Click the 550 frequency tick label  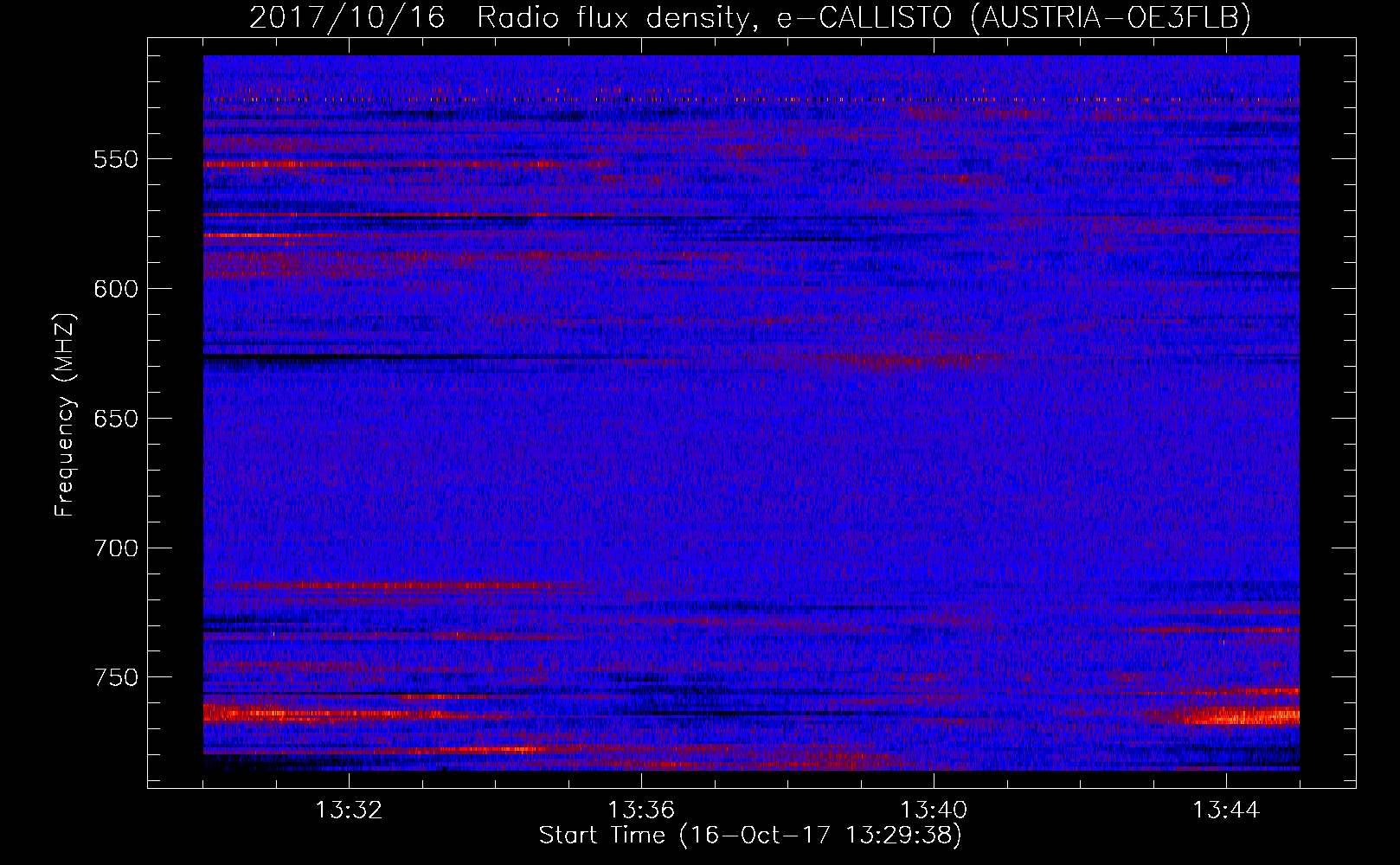click(x=116, y=159)
